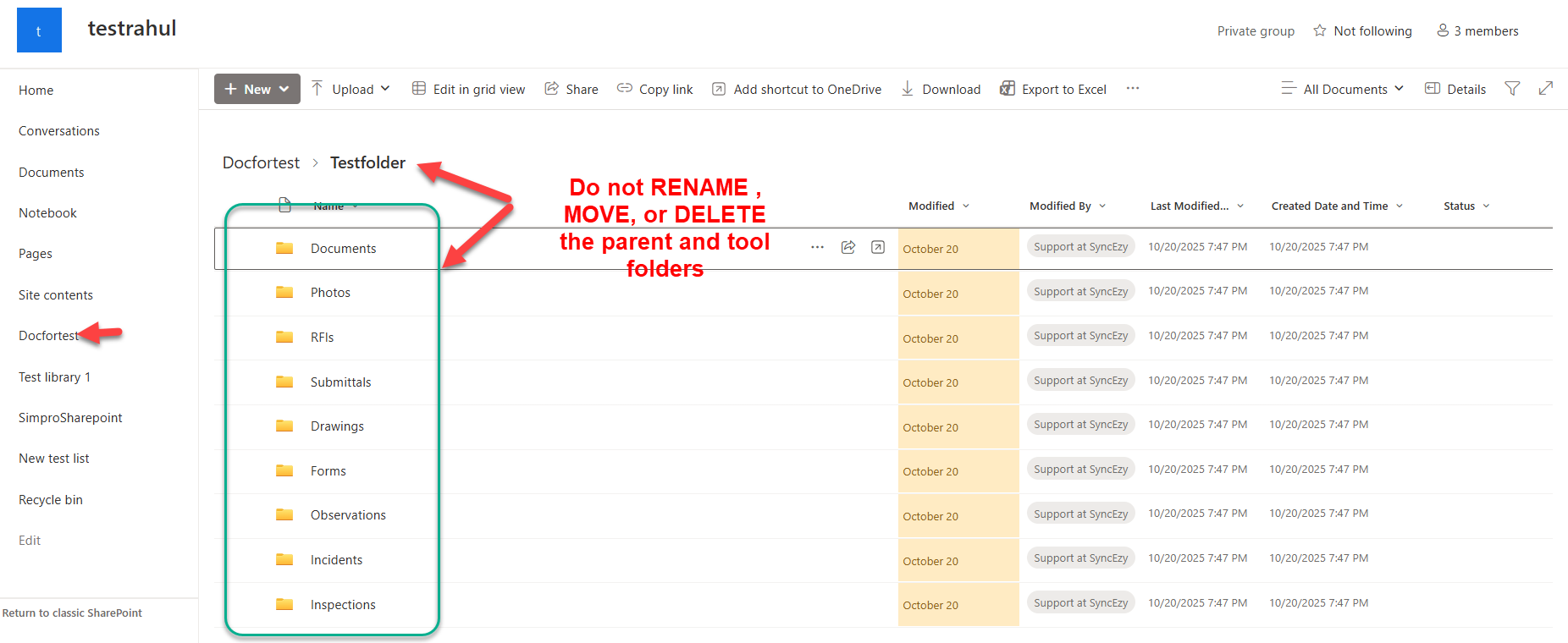
Task: Click the toolbar overflow ellipsis
Action: (x=1132, y=89)
